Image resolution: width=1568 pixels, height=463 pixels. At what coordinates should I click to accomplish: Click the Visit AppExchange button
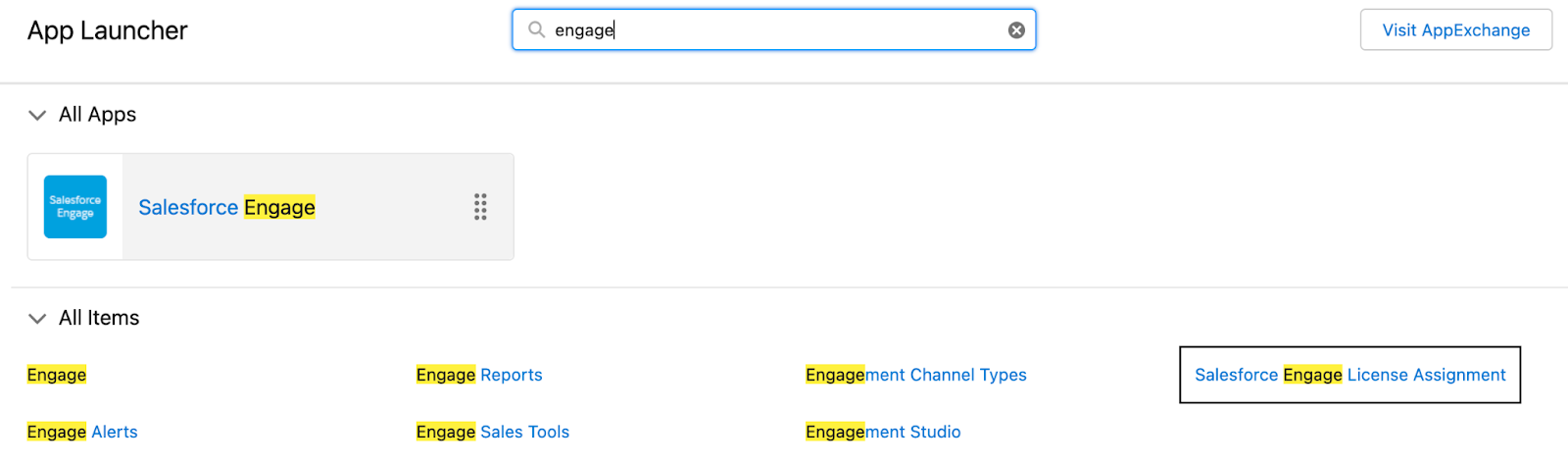coord(1455,30)
